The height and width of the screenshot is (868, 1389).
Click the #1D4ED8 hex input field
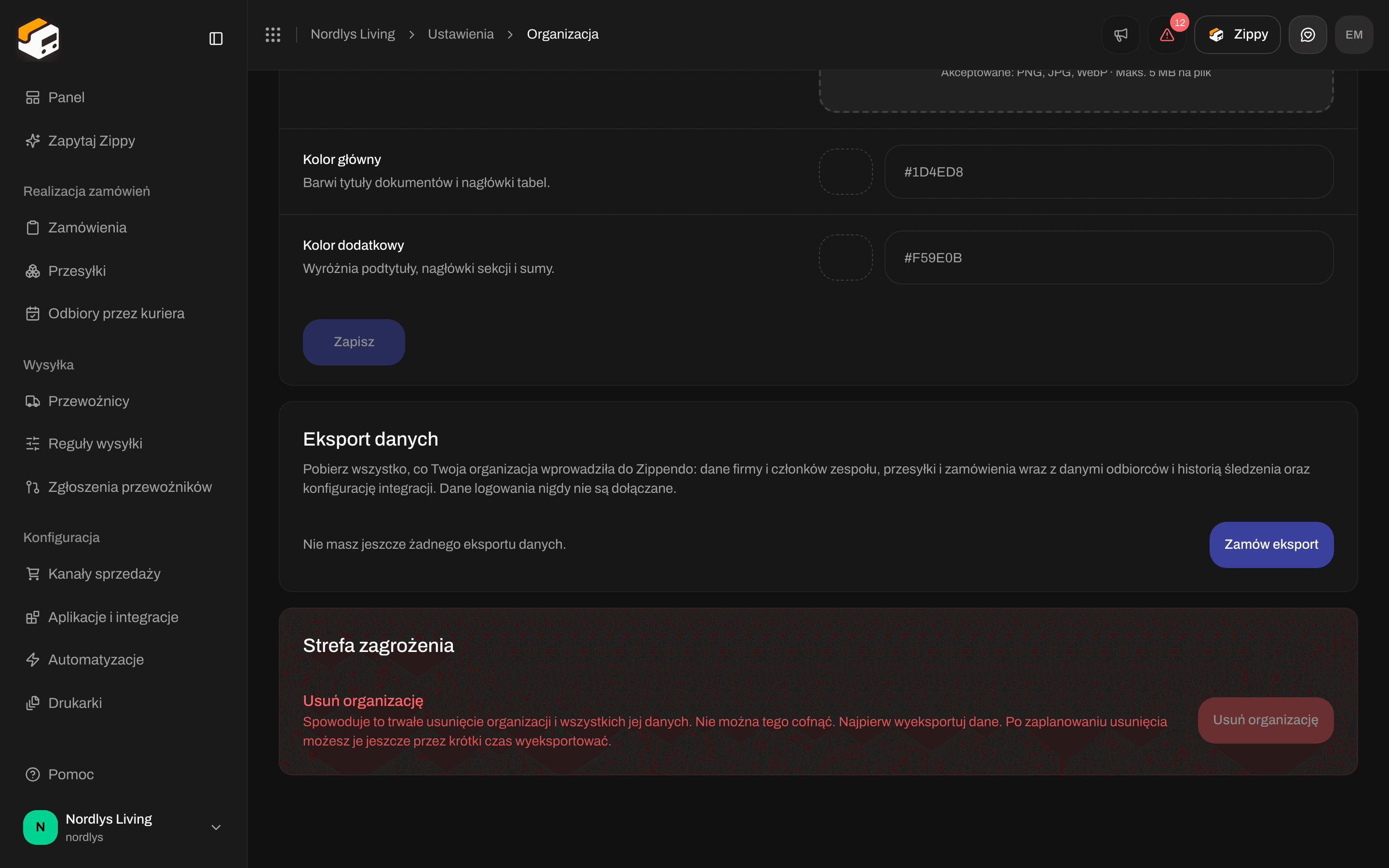pyautogui.click(x=1109, y=172)
